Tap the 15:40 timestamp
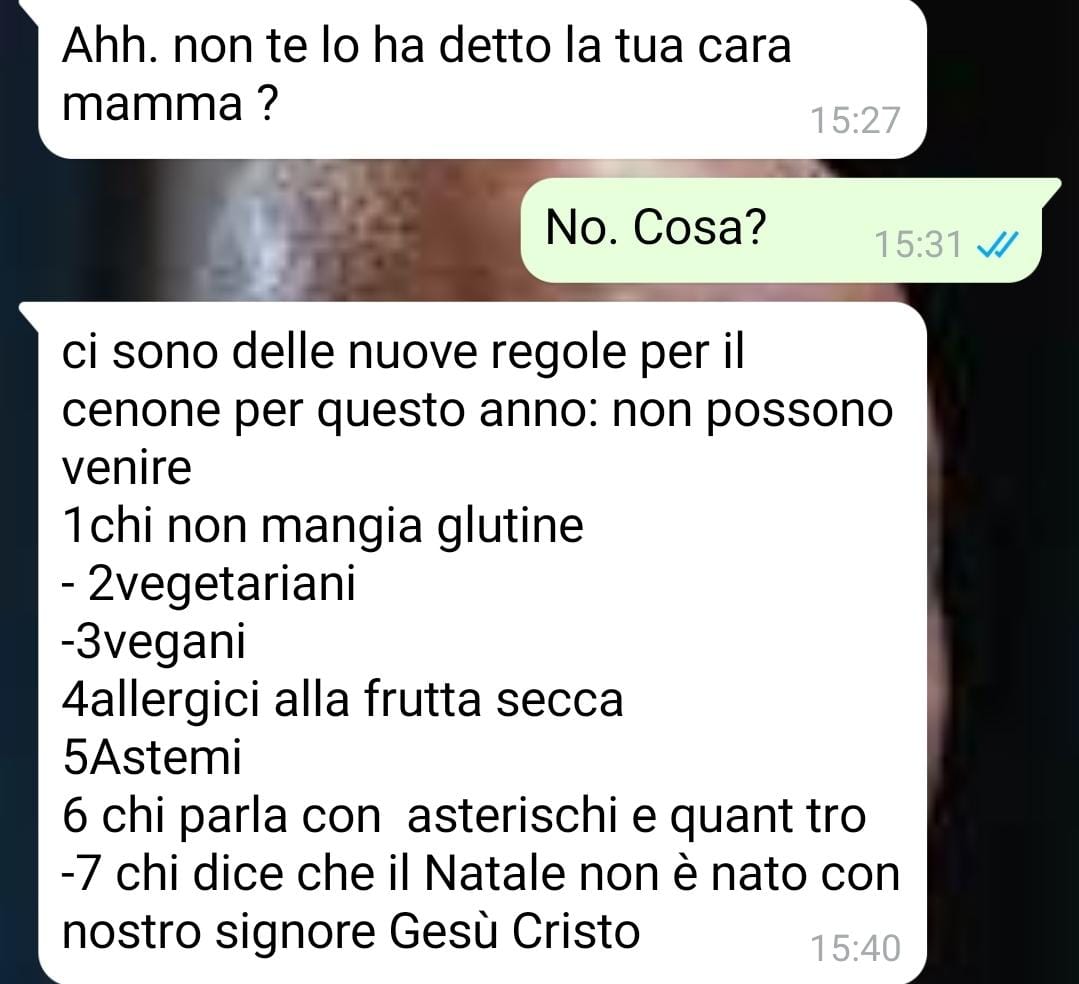This screenshot has height=984, width=1079. click(x=855, y=948)
